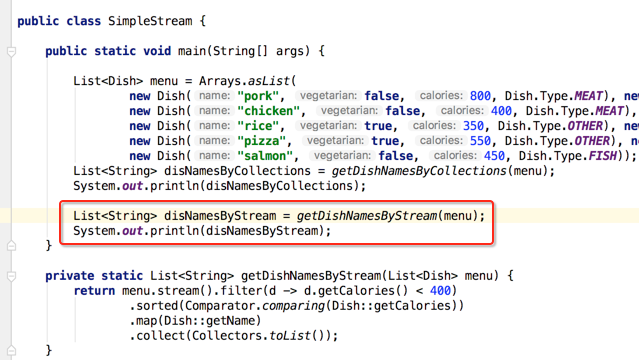
Task: Click the Dish::getName method reference
Action: [209, 321]
